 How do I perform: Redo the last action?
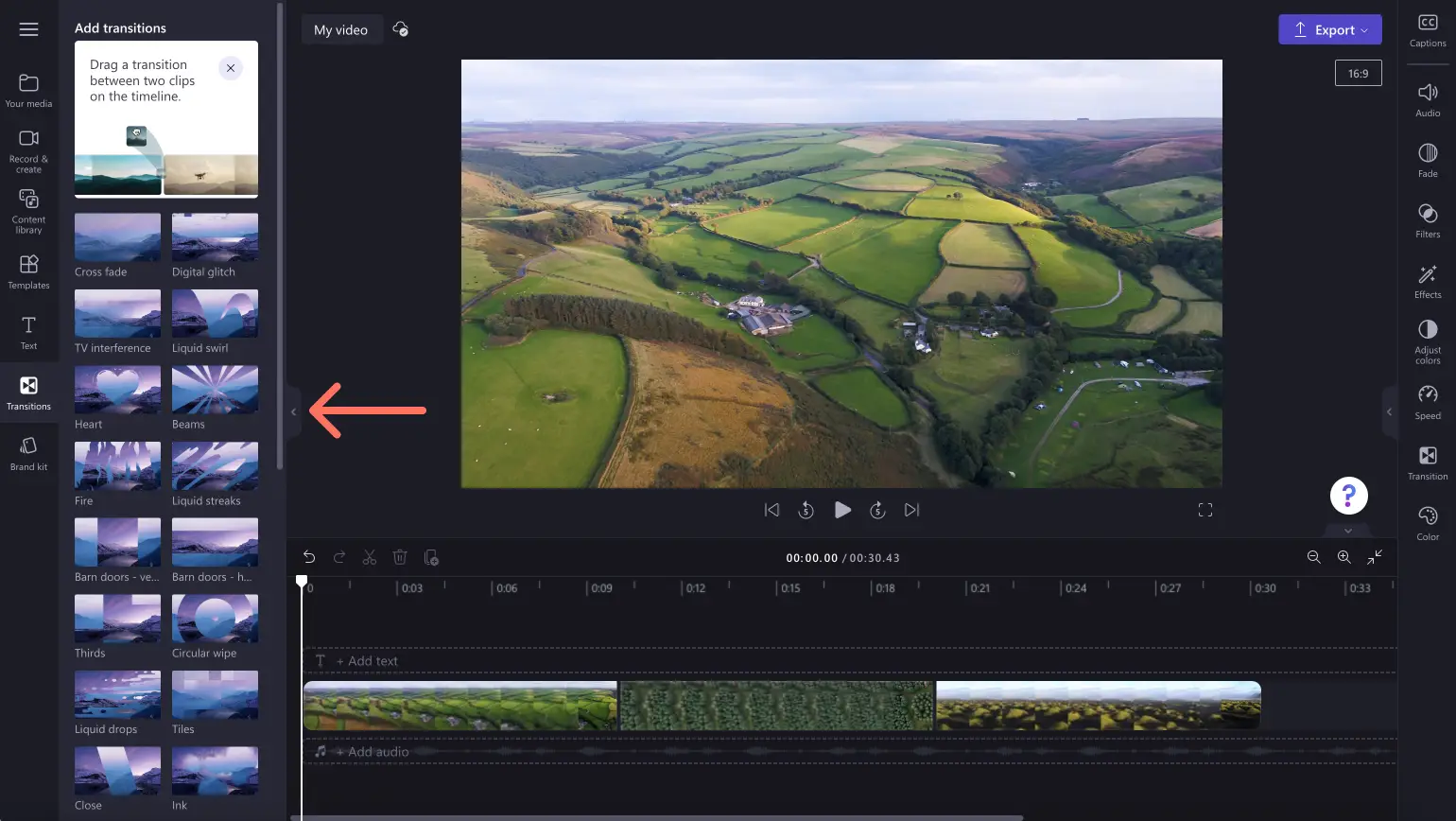[x=339, y=557]
